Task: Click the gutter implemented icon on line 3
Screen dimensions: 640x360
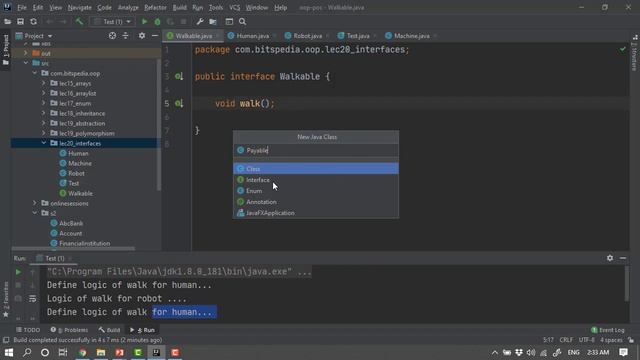Action: point(179,76)
